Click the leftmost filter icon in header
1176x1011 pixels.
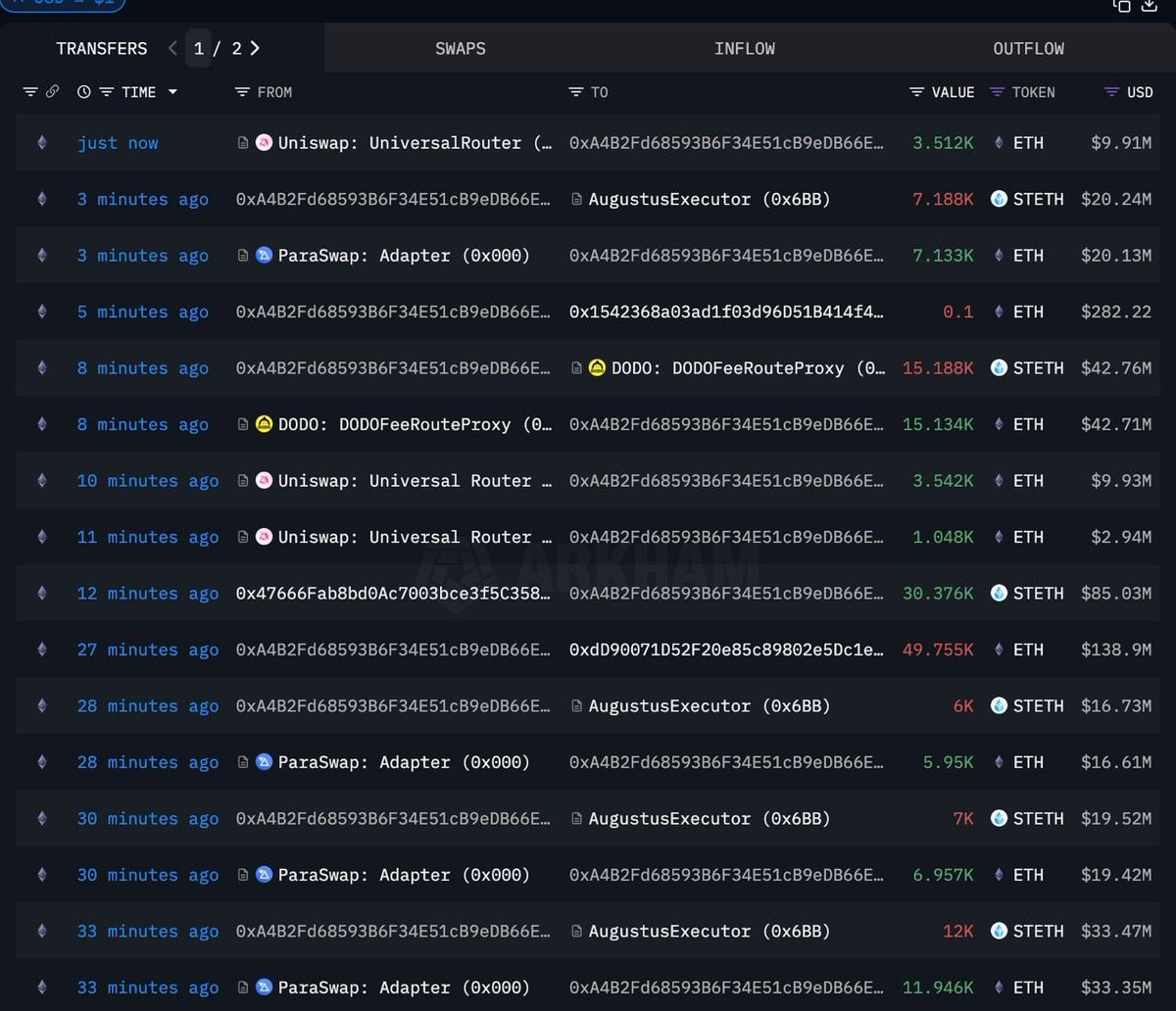coord(30,92)
